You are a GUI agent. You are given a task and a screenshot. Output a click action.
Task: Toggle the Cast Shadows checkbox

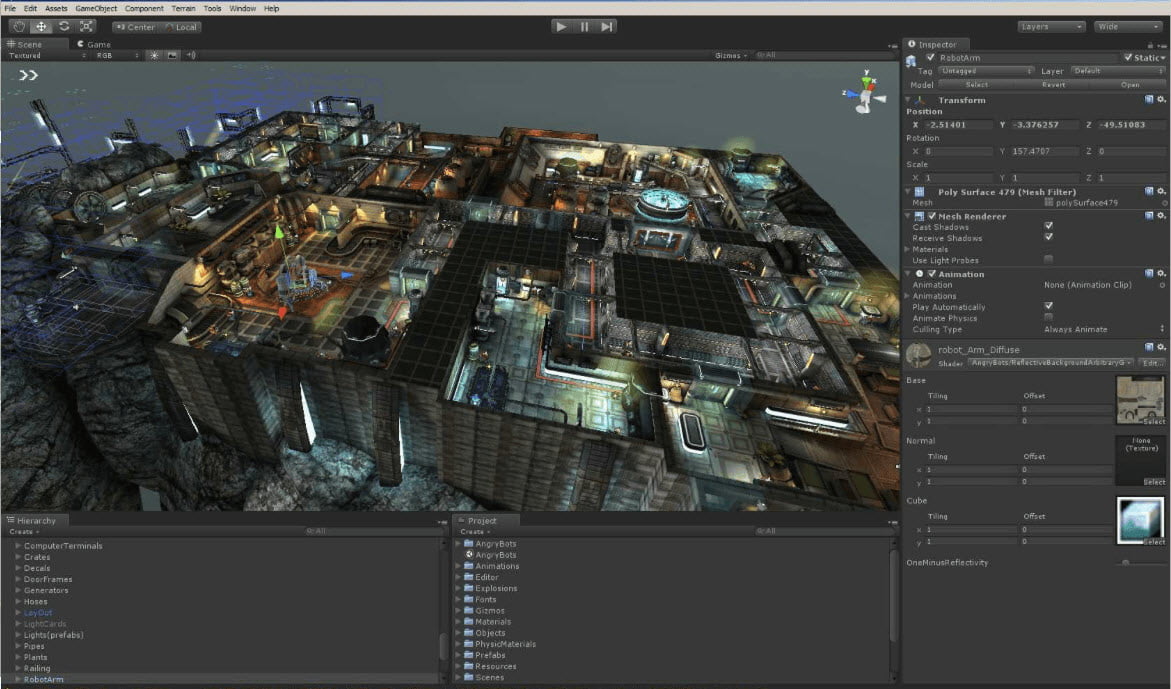tap(1049, 225)
